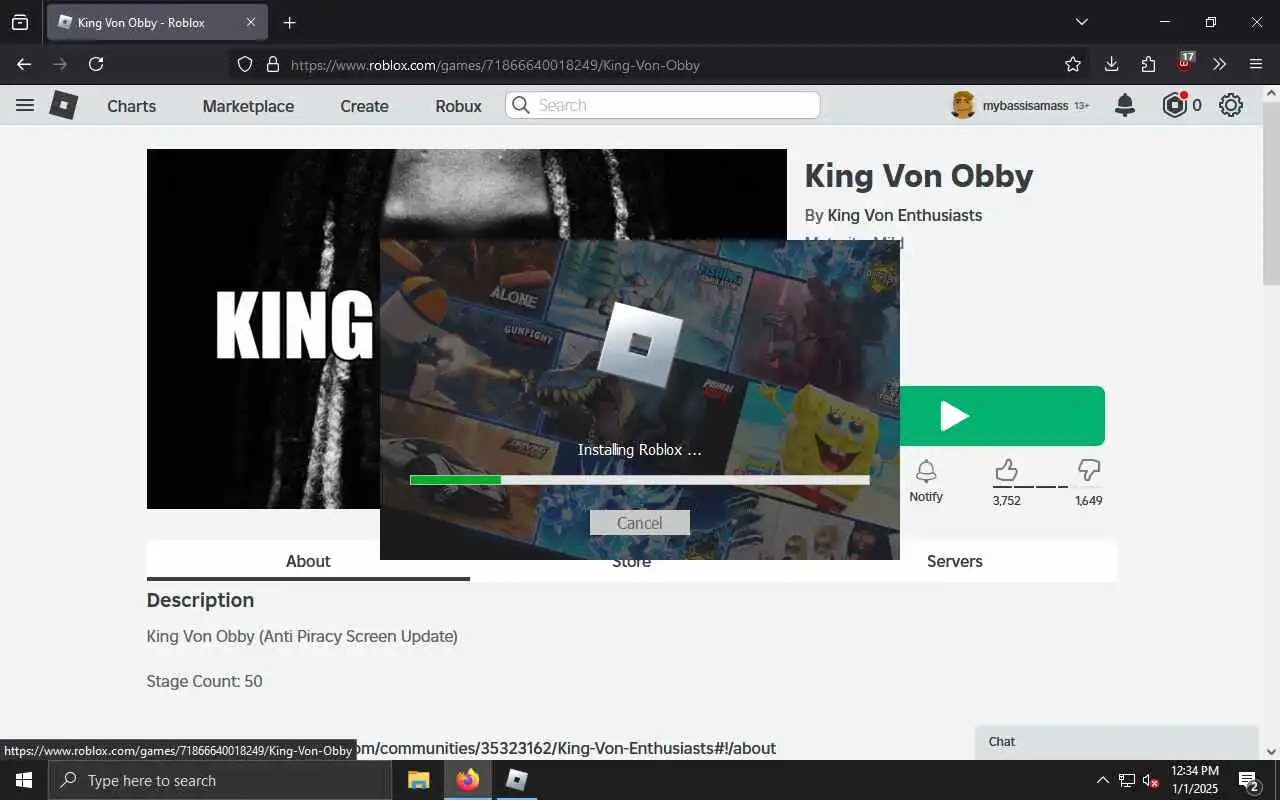Switch to Firefox in taskbar

click(x=468, y=780)
